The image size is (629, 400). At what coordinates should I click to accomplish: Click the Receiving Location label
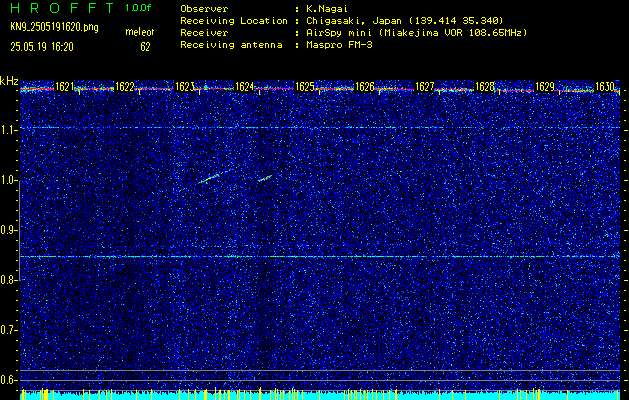(234, 20)
